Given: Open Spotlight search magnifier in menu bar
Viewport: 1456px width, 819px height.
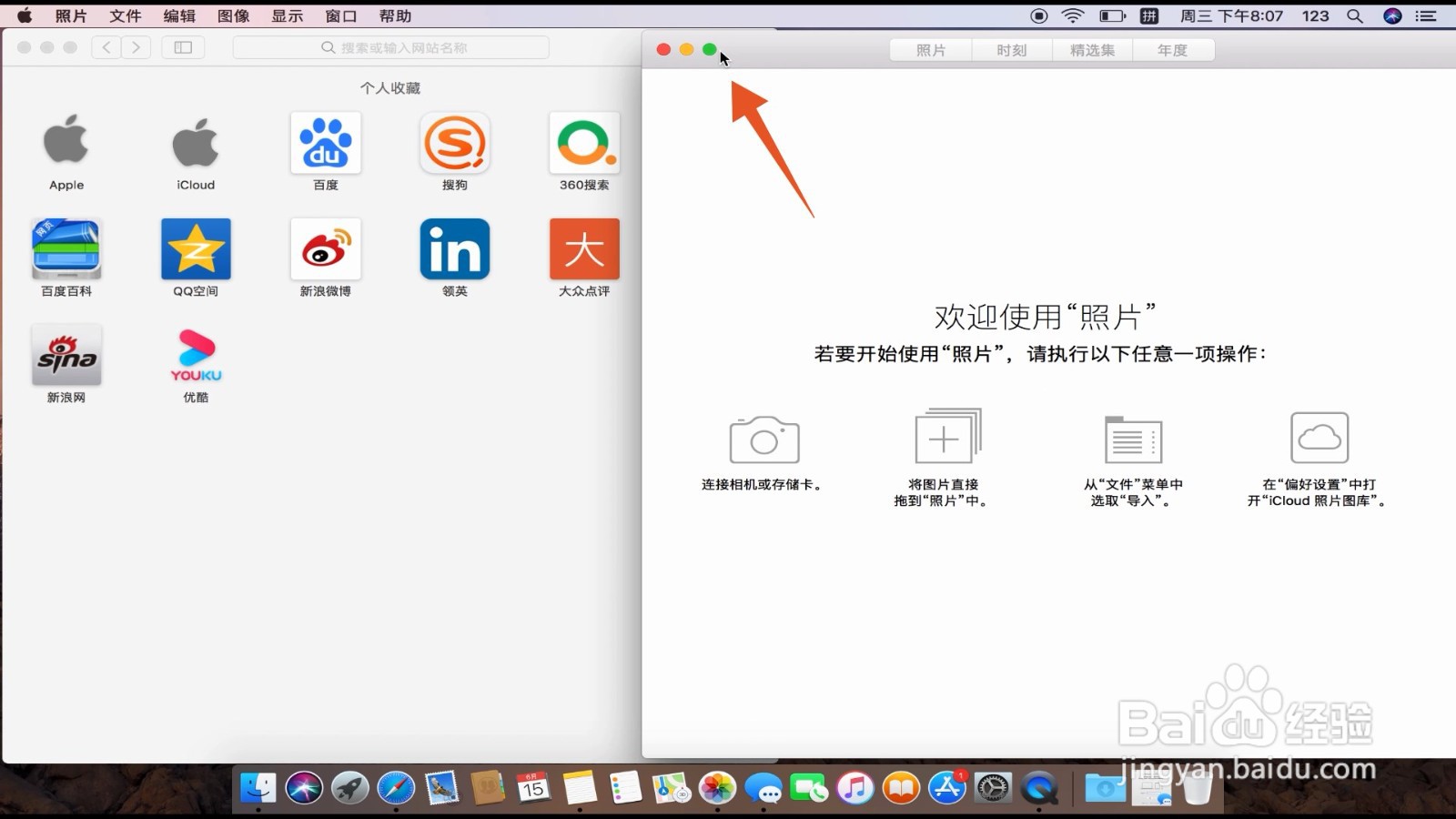Looking at the screenshot, I should 1355,15.
